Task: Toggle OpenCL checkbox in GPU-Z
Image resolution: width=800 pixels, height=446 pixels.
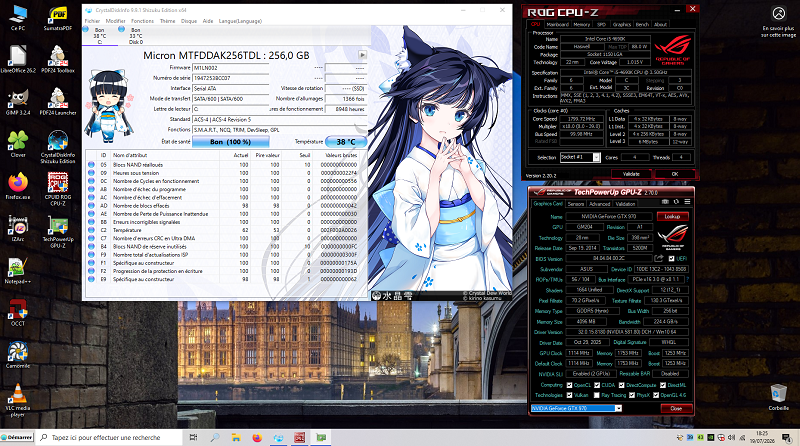Action: point(569,385)
